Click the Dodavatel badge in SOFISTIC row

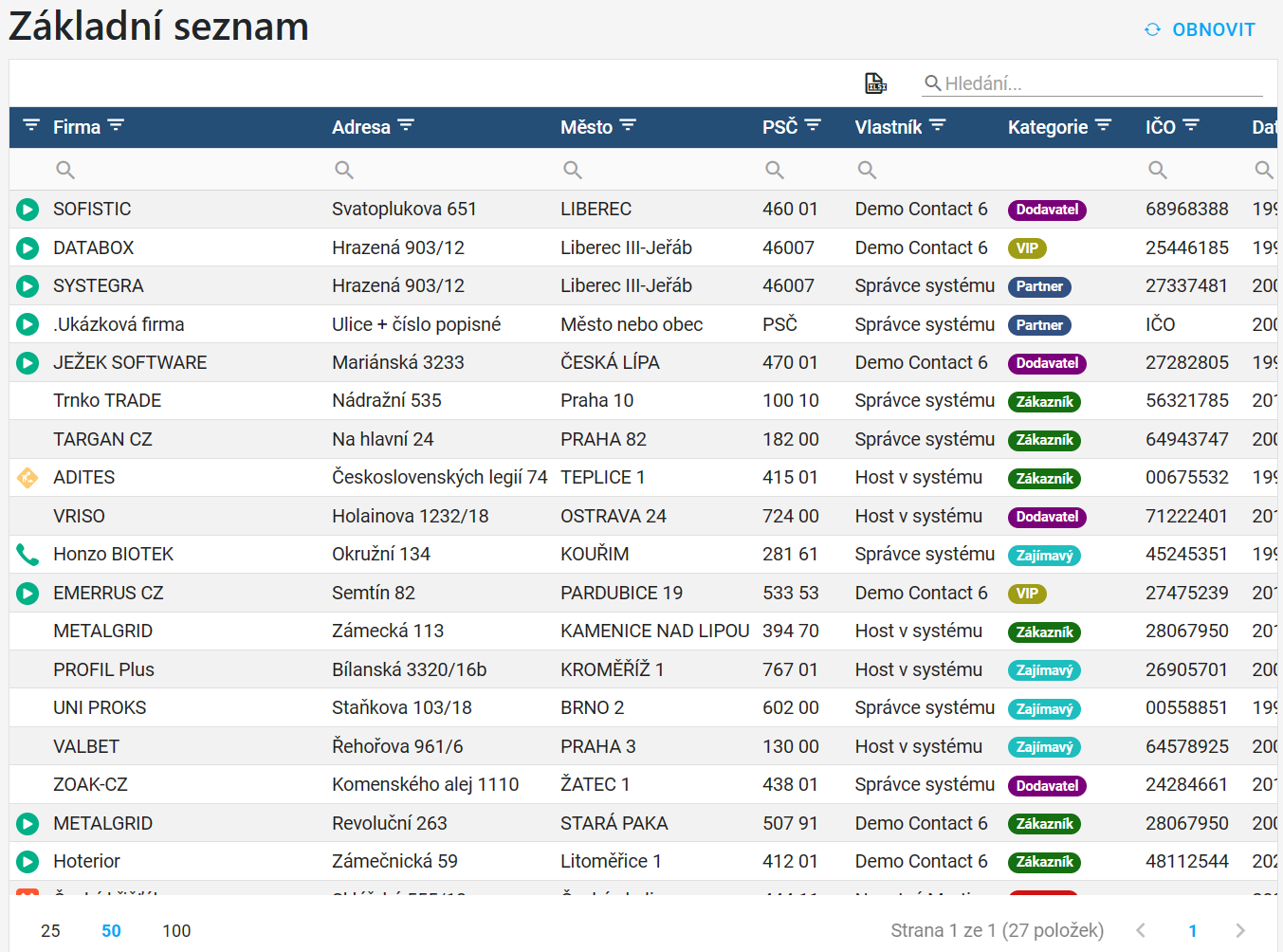(1047, 210)
